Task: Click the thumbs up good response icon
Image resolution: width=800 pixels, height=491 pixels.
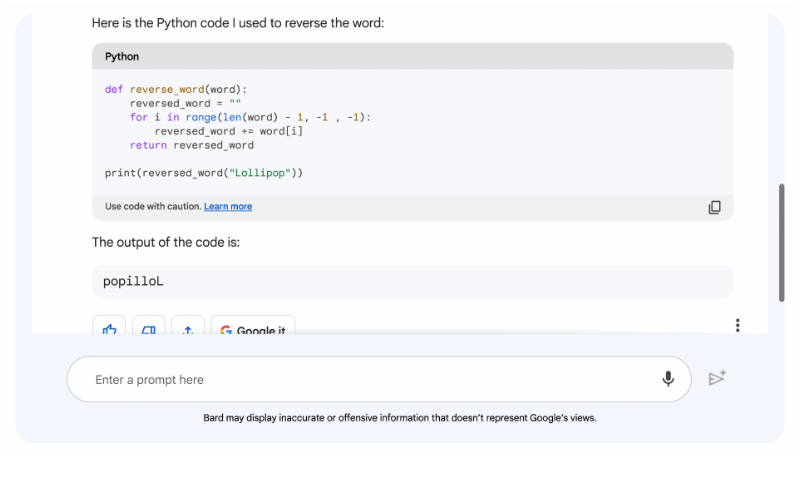Action: pyautogui.click(x=110, y=328)
